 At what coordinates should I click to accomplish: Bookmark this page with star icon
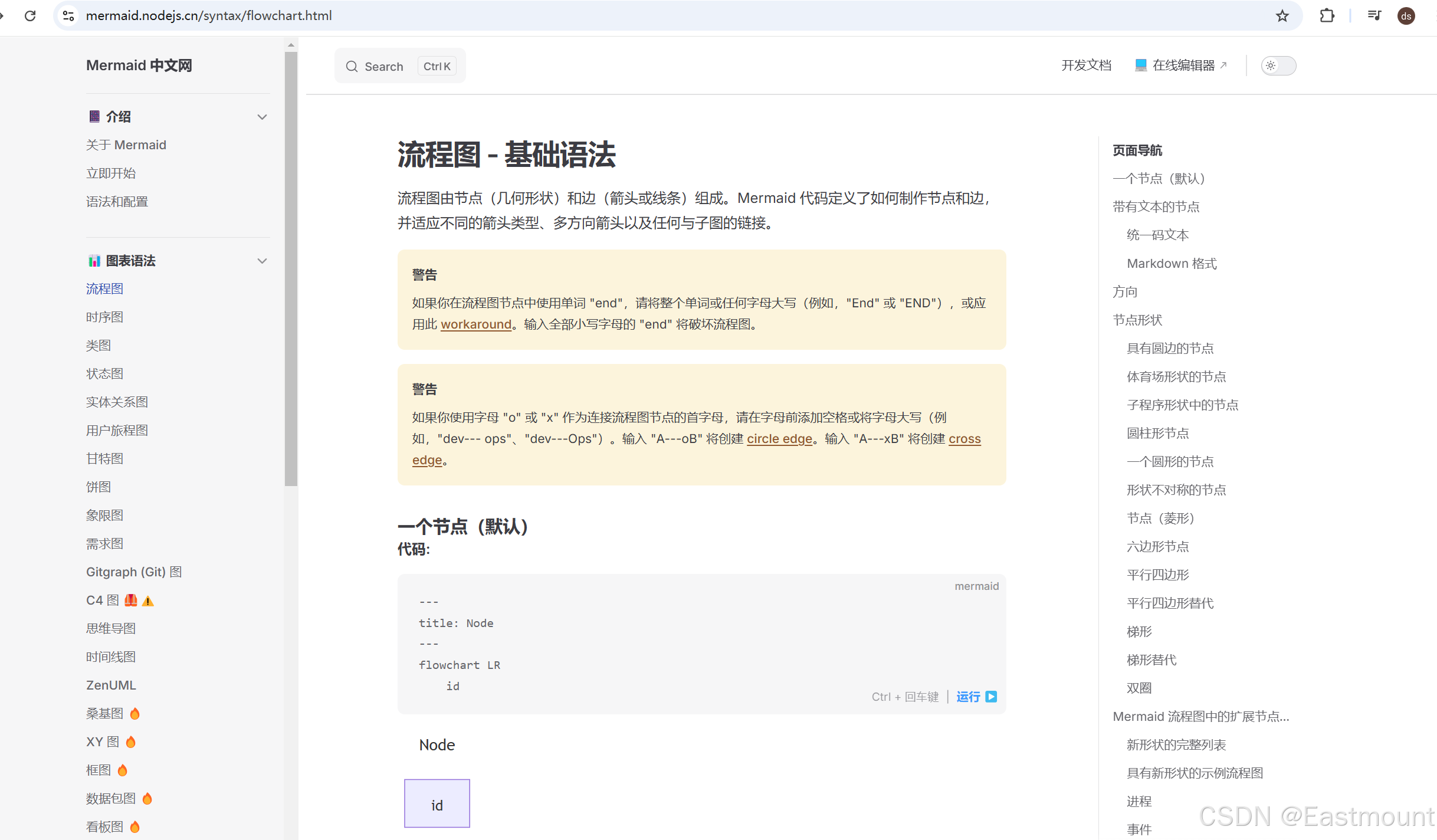tap(1282, 16)
